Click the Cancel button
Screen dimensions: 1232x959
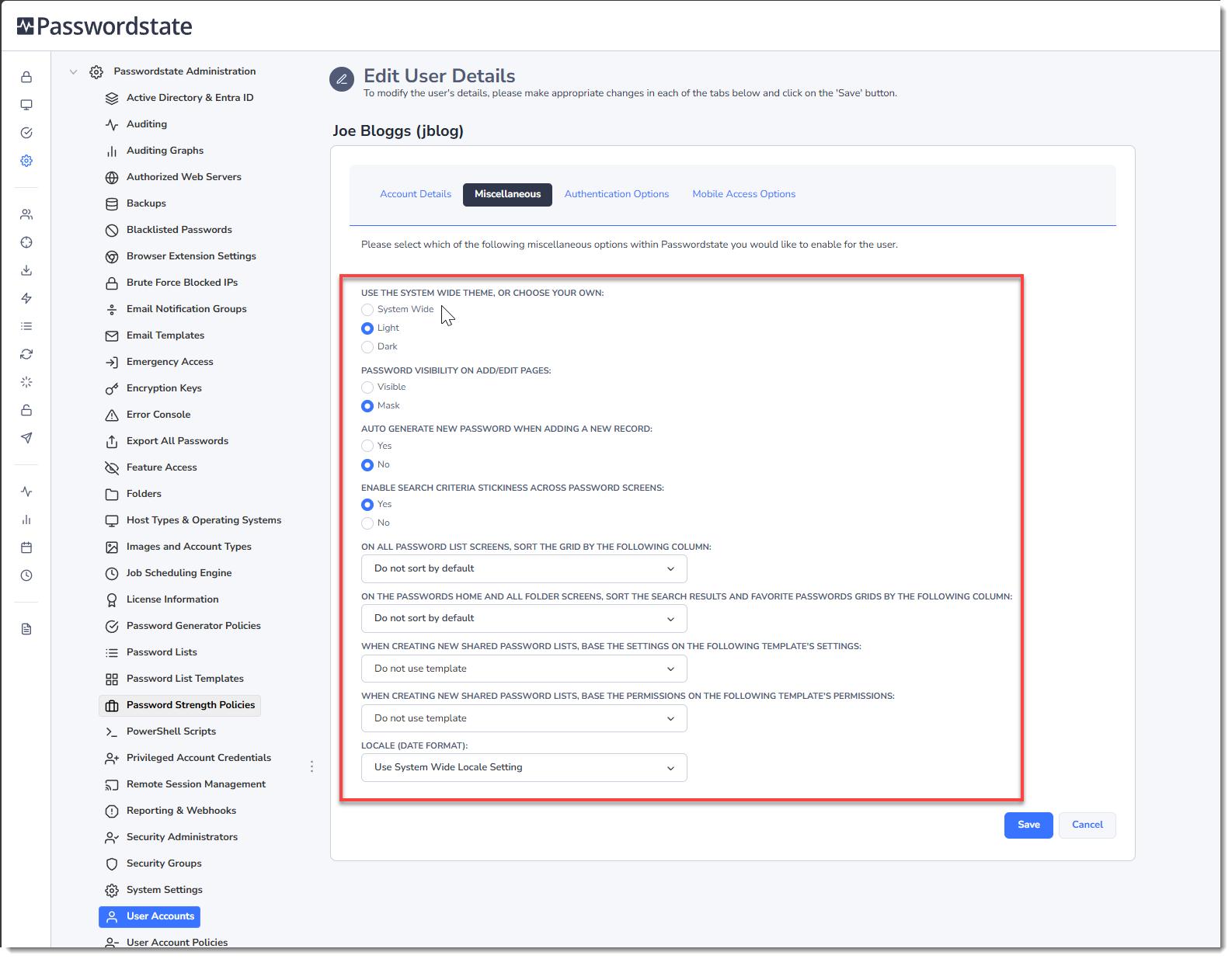pos(1088,825)
